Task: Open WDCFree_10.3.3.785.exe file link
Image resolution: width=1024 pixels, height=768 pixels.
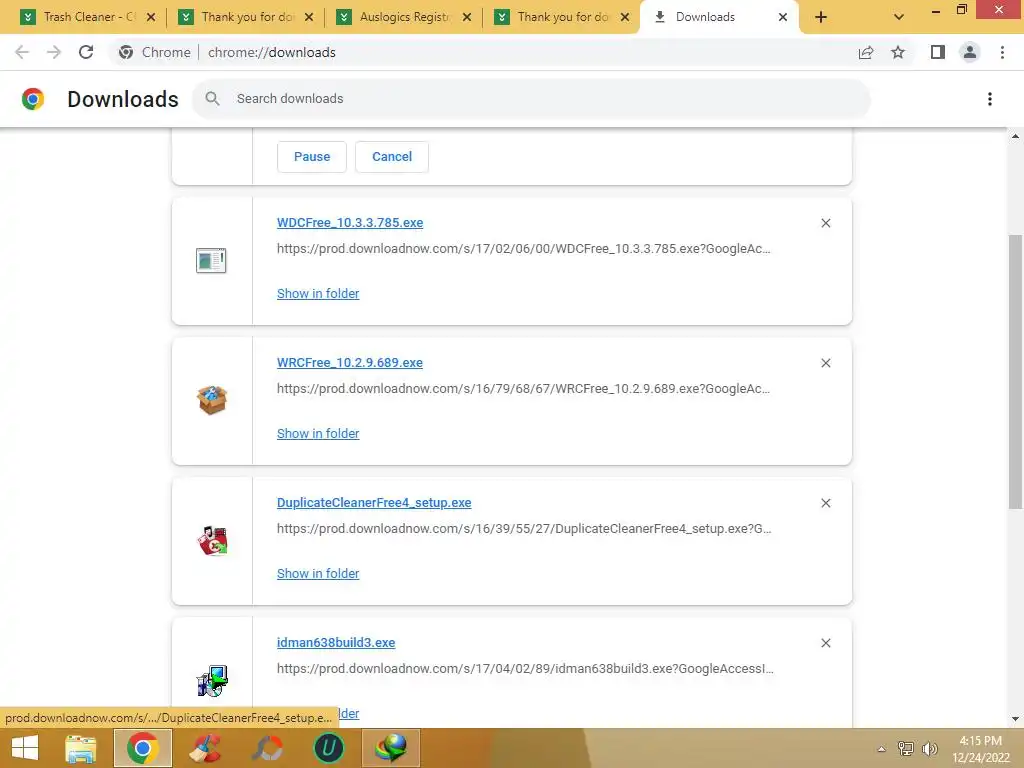Action: point(350,223)
